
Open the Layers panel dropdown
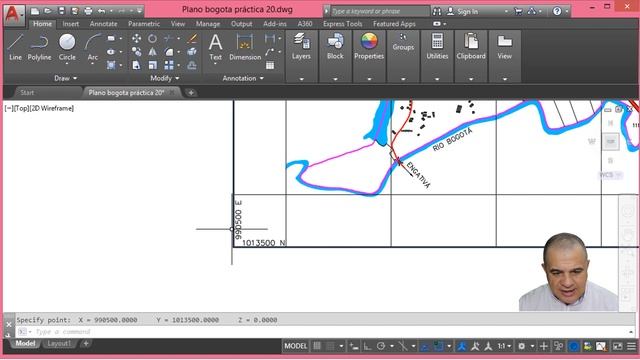(301, 79)
